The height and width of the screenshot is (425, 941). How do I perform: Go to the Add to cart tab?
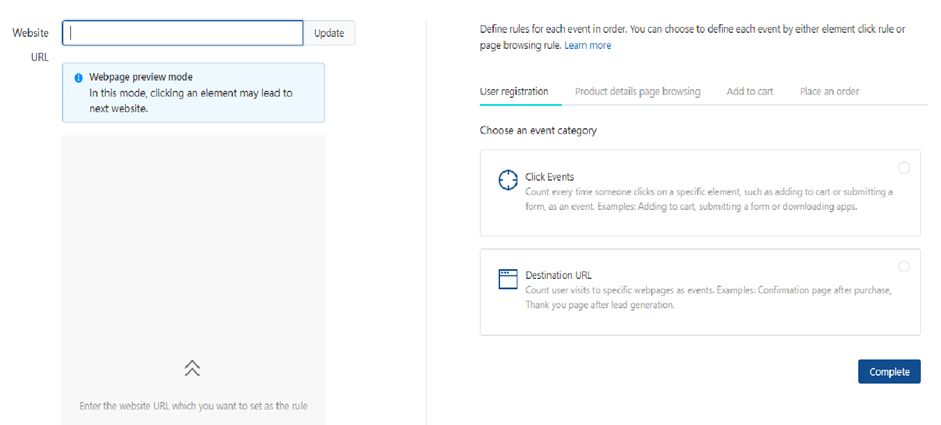[749, 91]
